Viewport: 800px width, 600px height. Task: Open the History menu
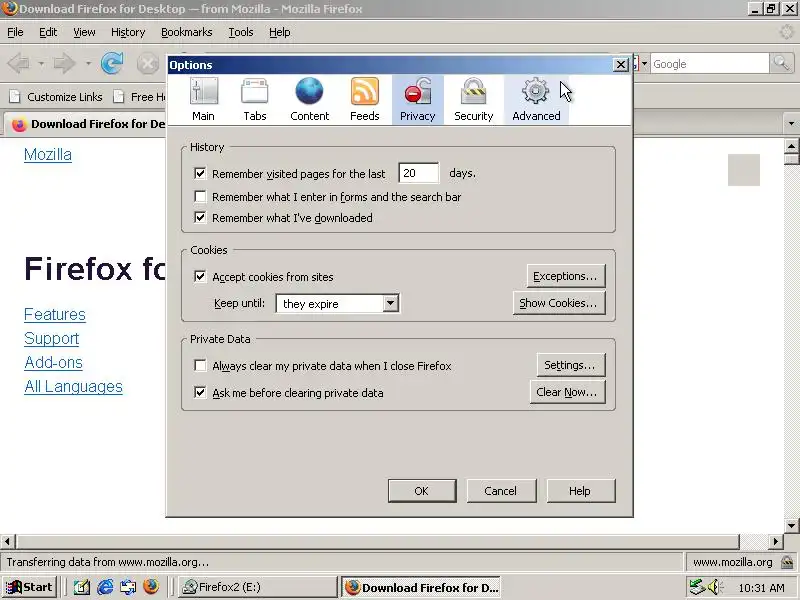[128, 32]
